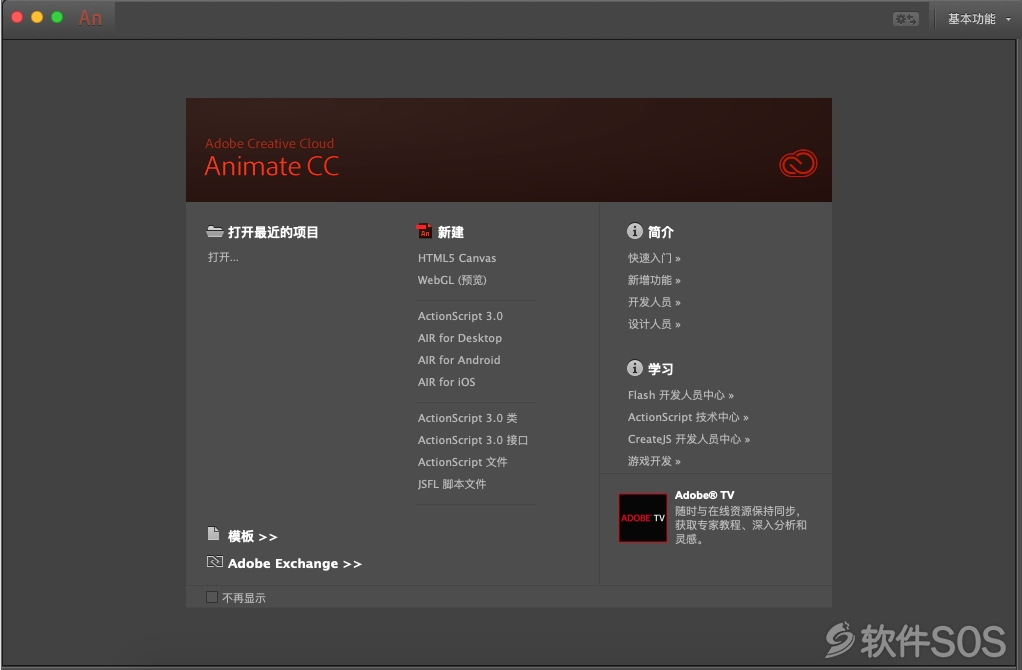Enable the 不再显示 checkbox
Viewport: 1022px width, 670px height.
pos(212,597)
